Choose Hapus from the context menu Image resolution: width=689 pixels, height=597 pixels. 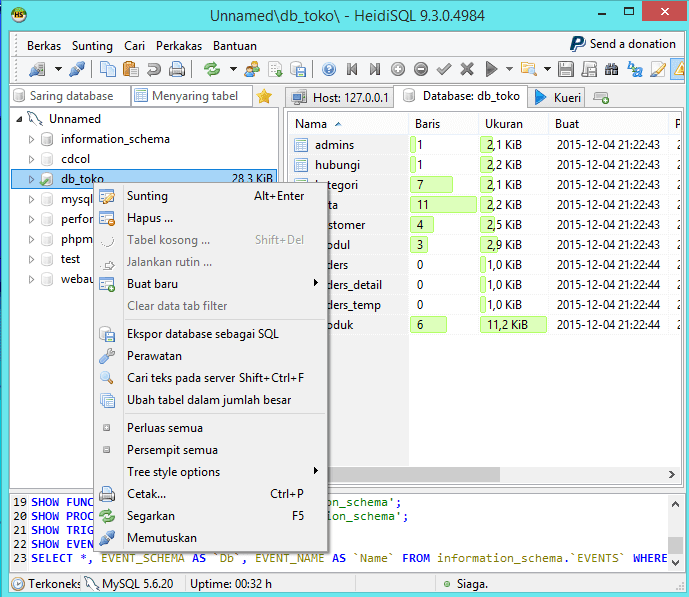tap(211, 218)
